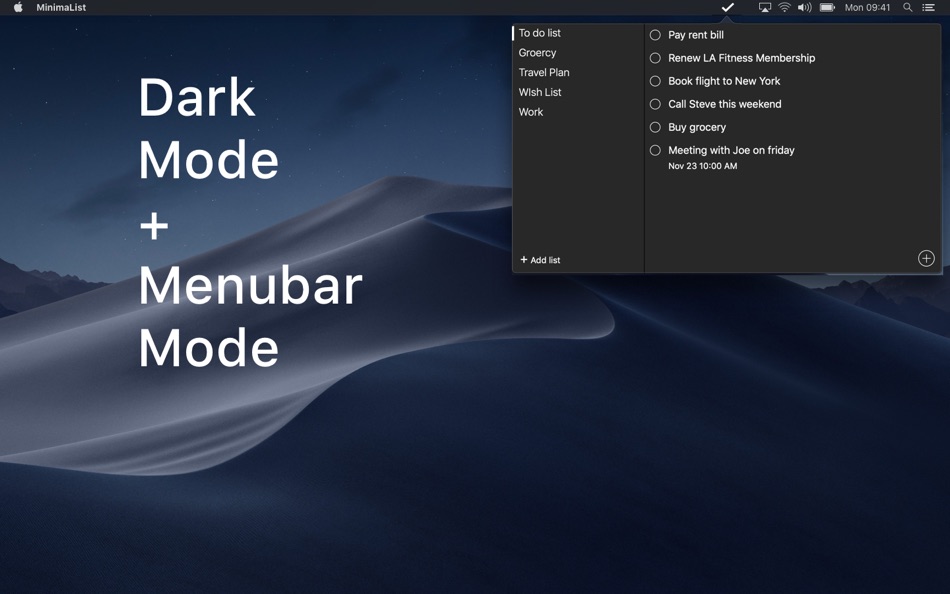Tick the 'Call Steve this weekend' circle
The height and width of the screenshot is (594, 950).
click(655, 104)
